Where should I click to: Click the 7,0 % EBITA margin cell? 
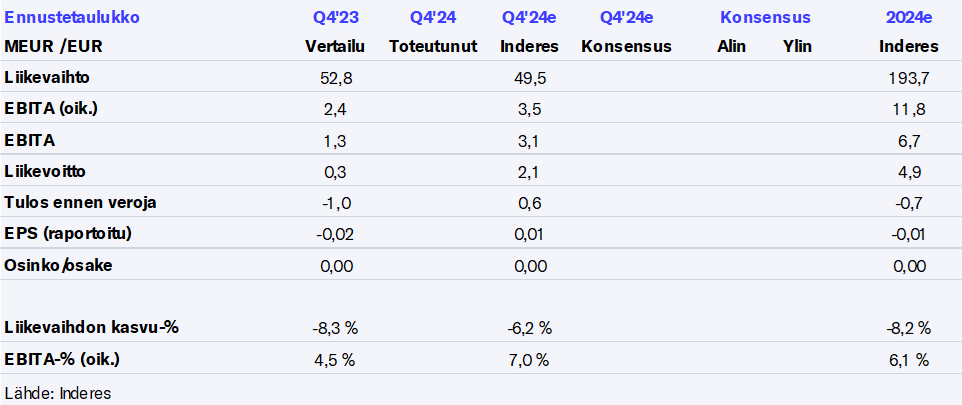(530, 360)
